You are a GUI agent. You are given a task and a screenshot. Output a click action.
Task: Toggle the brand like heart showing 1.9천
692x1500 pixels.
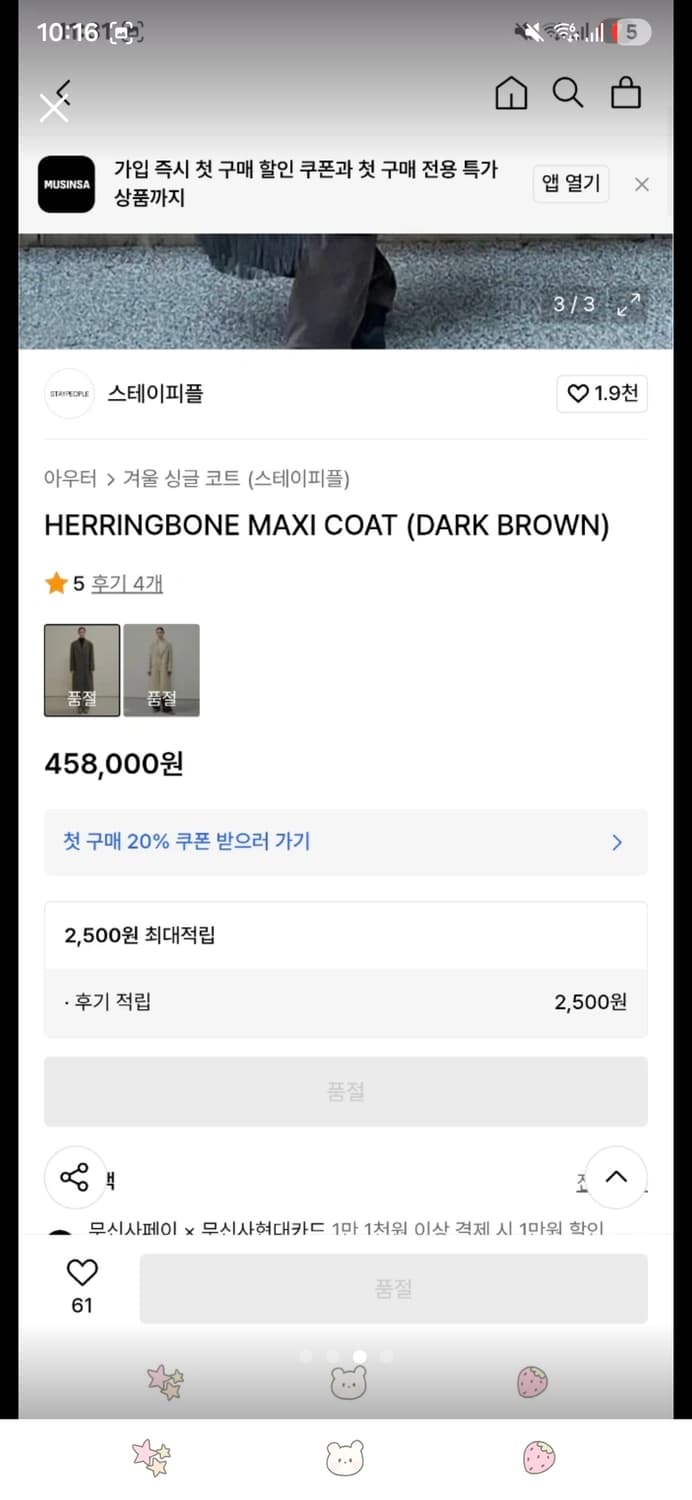pos(601,394)
